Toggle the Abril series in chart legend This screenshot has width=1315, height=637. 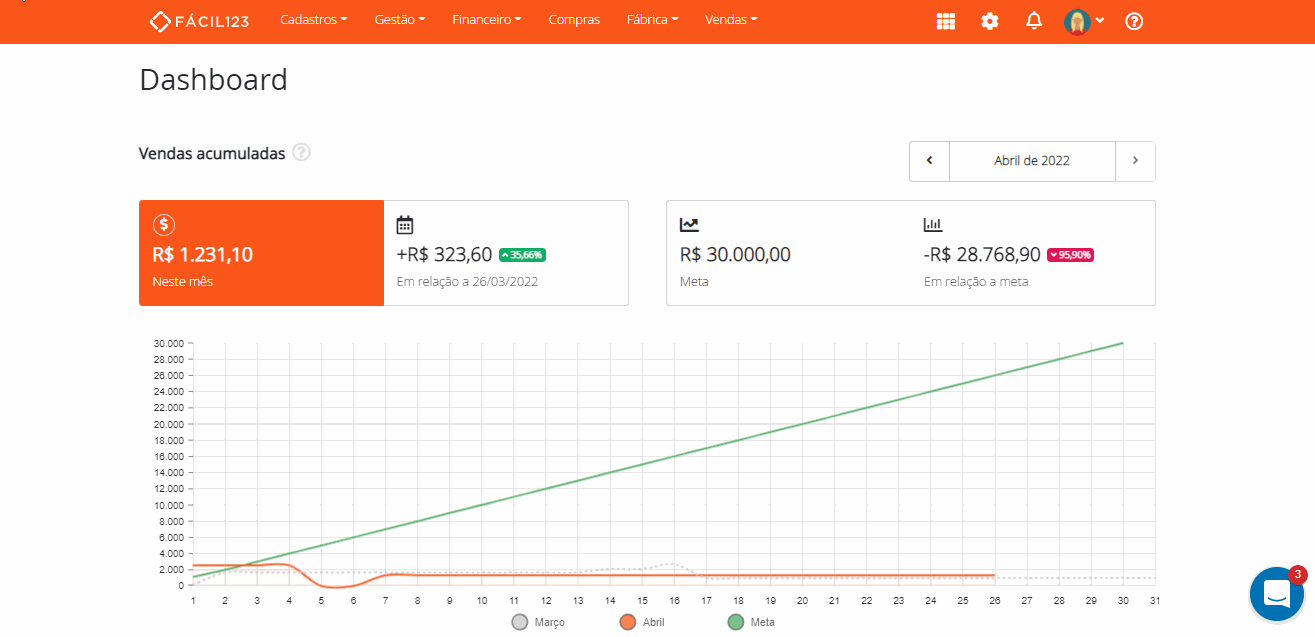pos(645,622)
